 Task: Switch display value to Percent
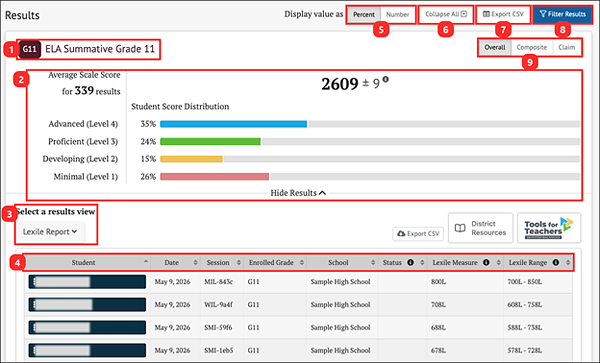[364, 15]
